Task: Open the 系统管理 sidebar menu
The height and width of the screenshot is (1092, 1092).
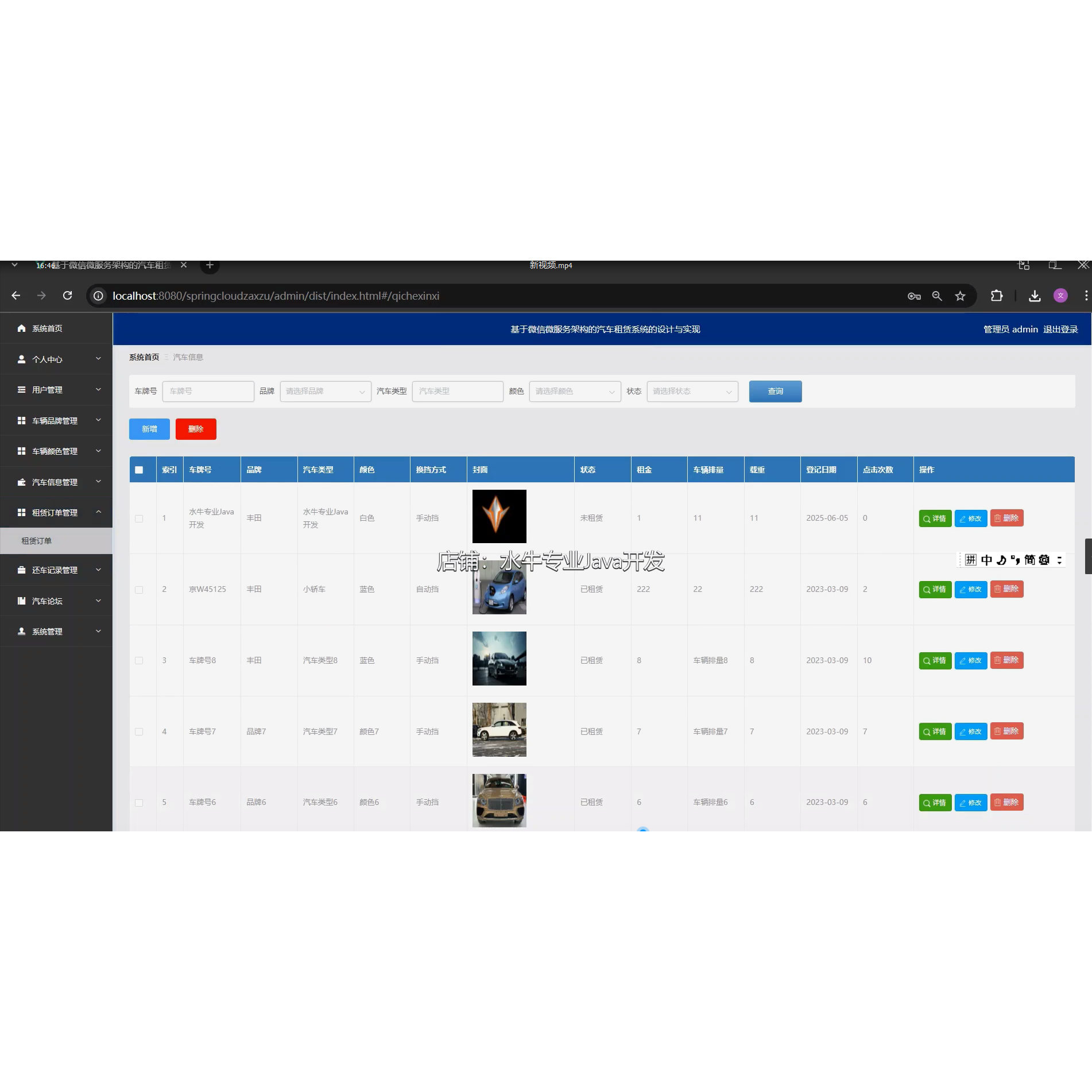Action: pos(56,632)
